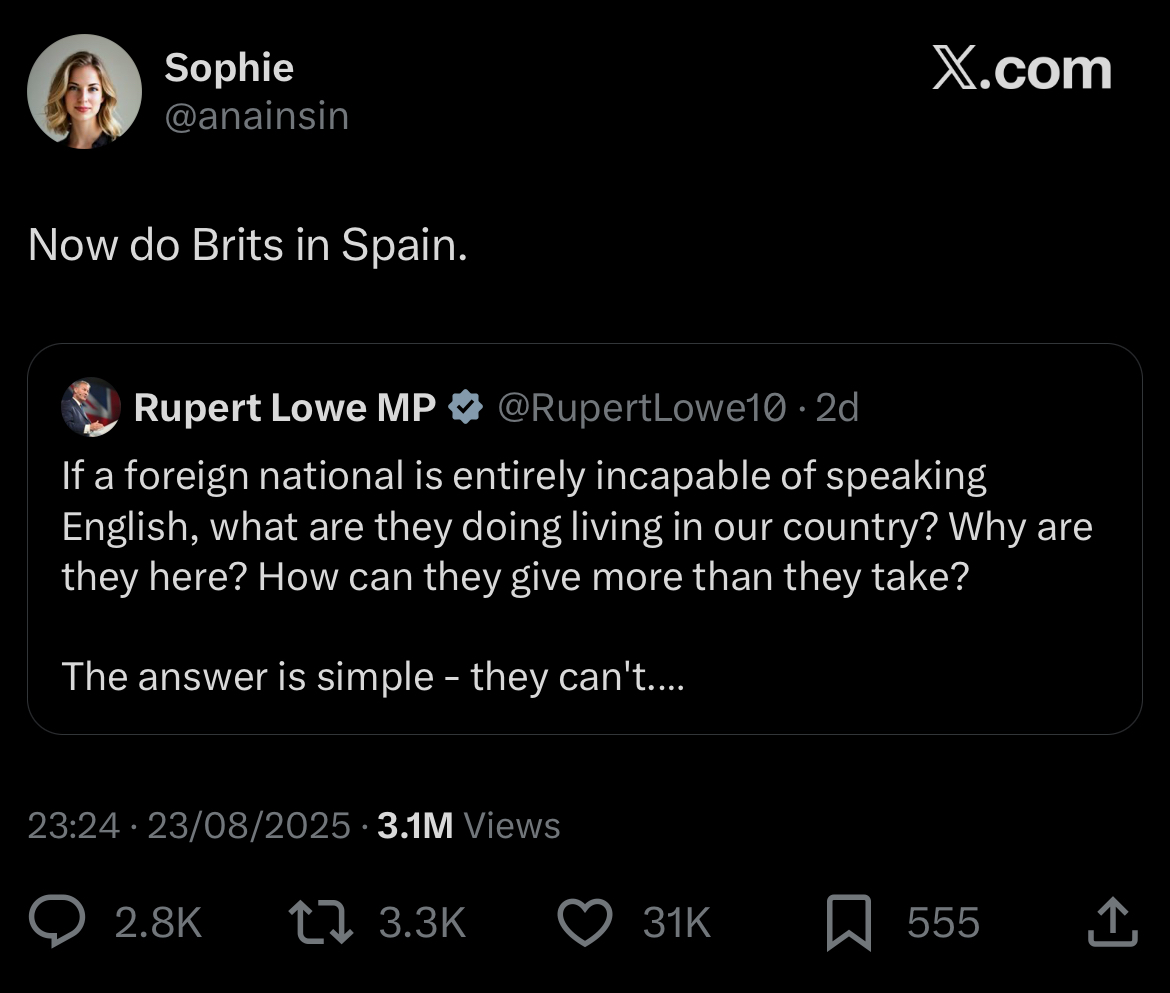Like the post with the heart icon
The height and width of the screenshot is (993, 1170).
pos(584,922)
